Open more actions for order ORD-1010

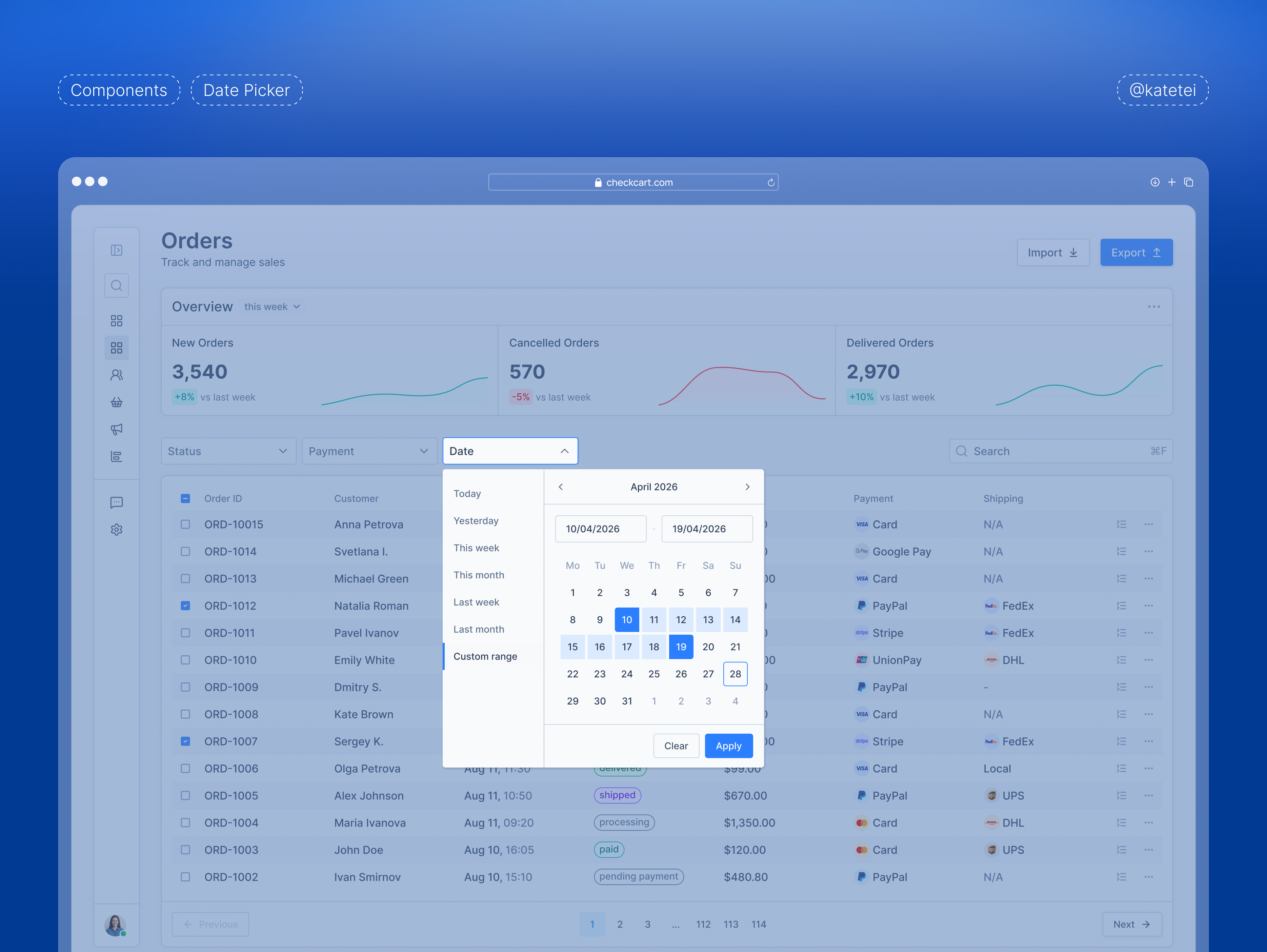pyautogui.click(x=1148, y=660)
